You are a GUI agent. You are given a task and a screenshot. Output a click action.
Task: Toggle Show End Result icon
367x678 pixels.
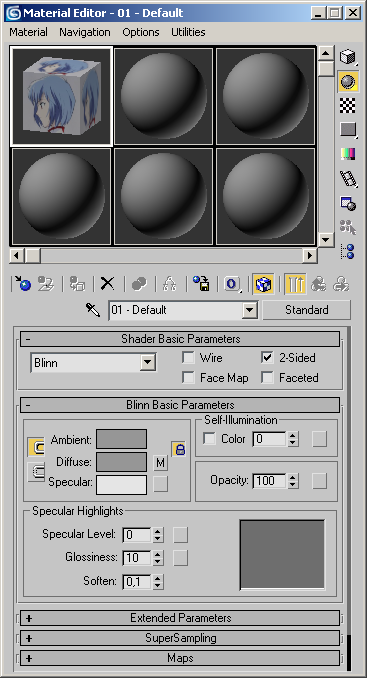(295, 284)
